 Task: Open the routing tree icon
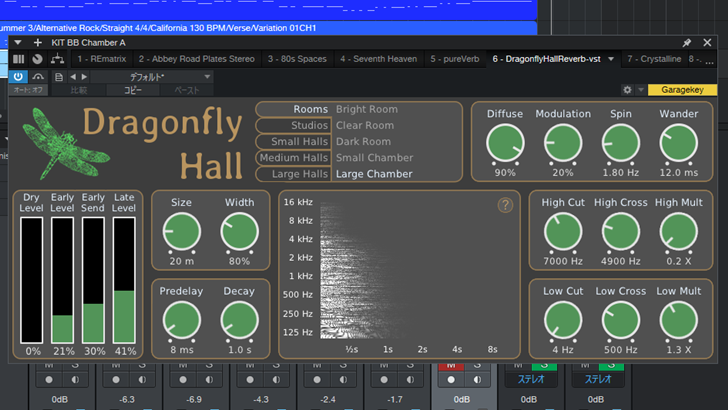pos(58,59)
